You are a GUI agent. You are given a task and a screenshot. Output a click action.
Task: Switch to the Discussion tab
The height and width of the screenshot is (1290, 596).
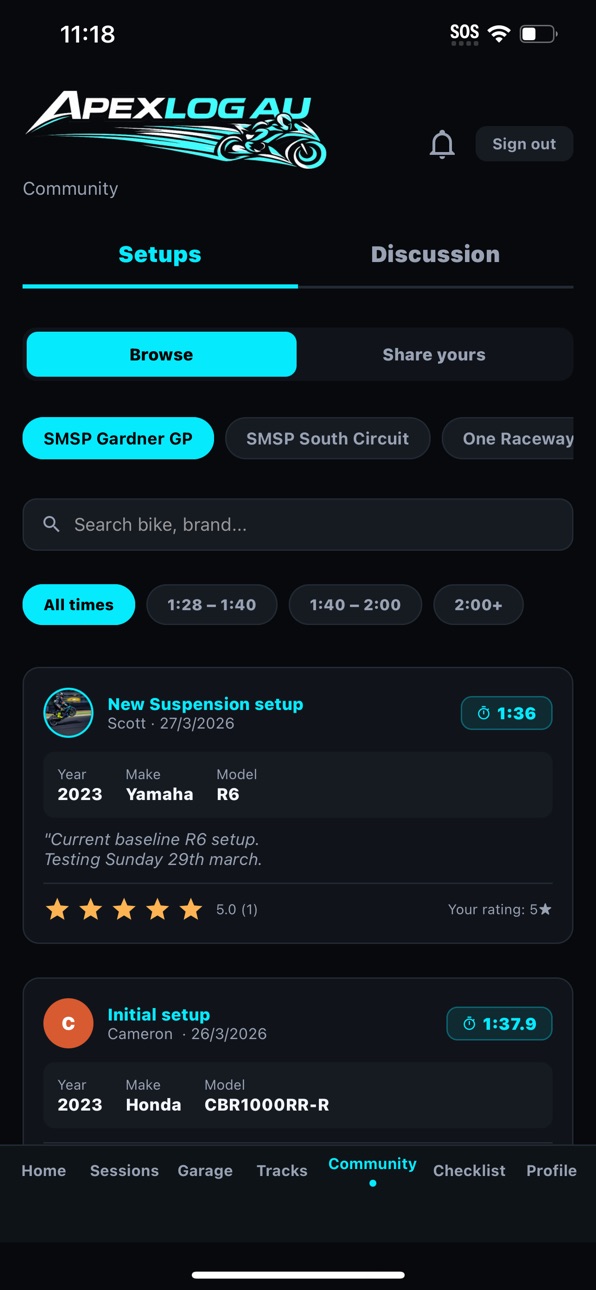point(435,254)
